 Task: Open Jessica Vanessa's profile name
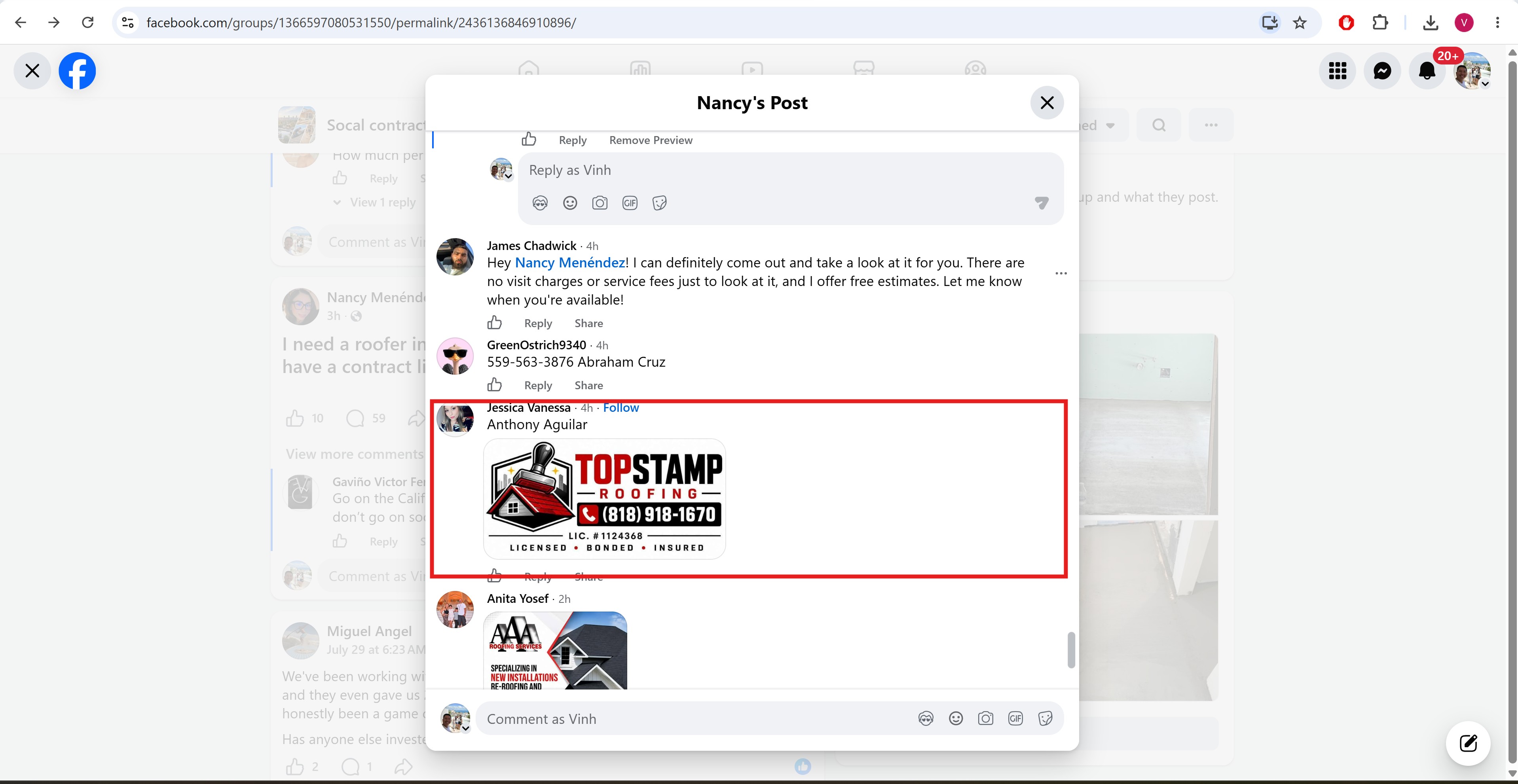[529, 407]
